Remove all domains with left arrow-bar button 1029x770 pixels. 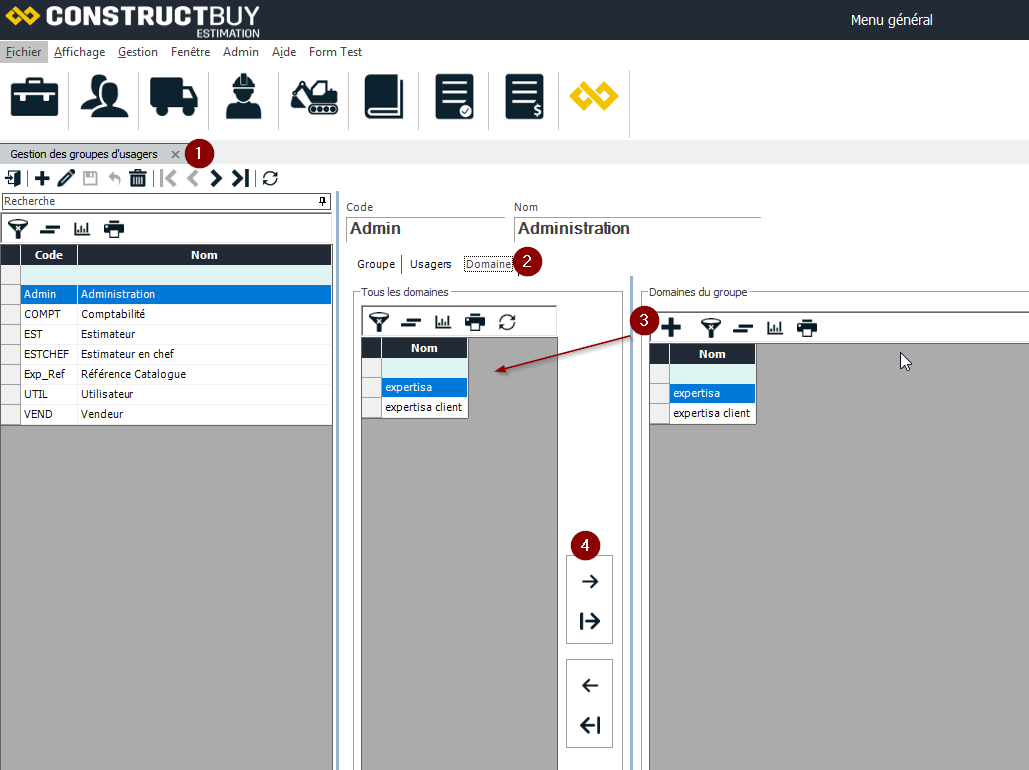click(x=590, y=726)
